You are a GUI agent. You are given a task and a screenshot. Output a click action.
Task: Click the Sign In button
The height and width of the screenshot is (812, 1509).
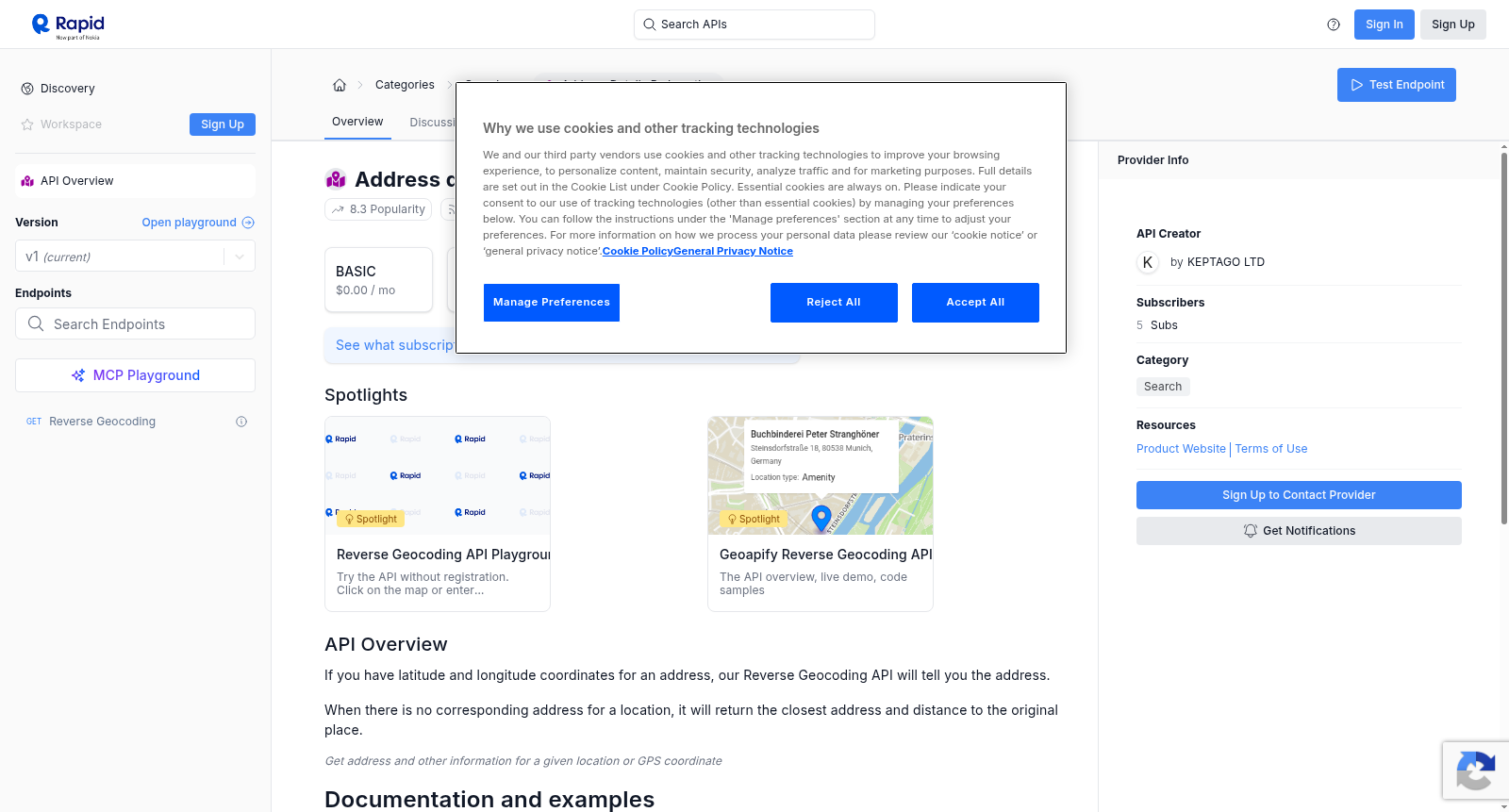click(1385, 25)
